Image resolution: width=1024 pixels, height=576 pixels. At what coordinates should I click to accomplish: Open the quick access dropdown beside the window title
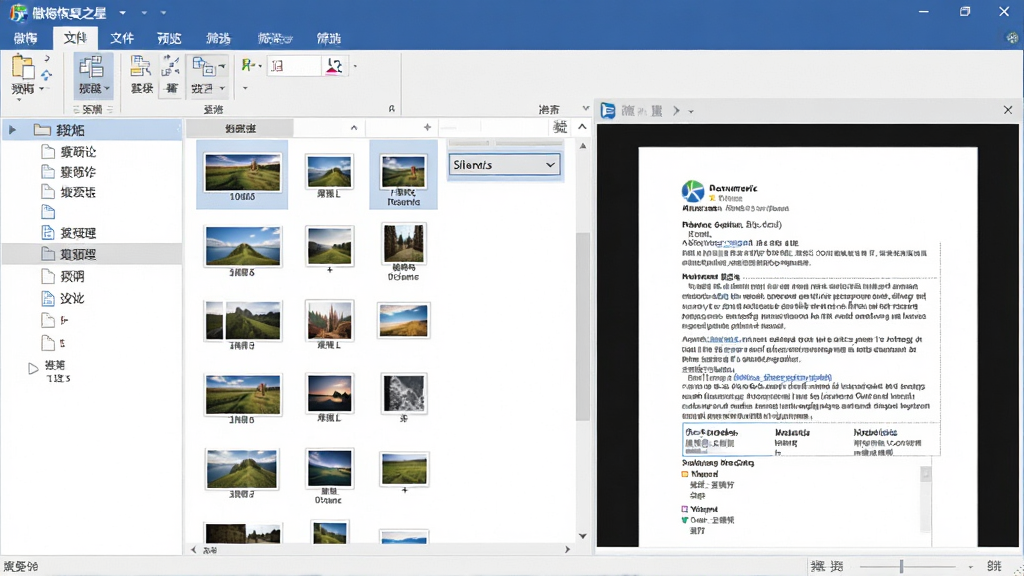[x=122, y=12]
